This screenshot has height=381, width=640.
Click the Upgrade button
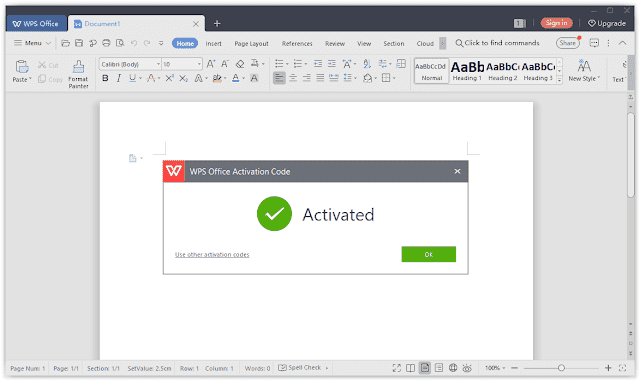607,23
